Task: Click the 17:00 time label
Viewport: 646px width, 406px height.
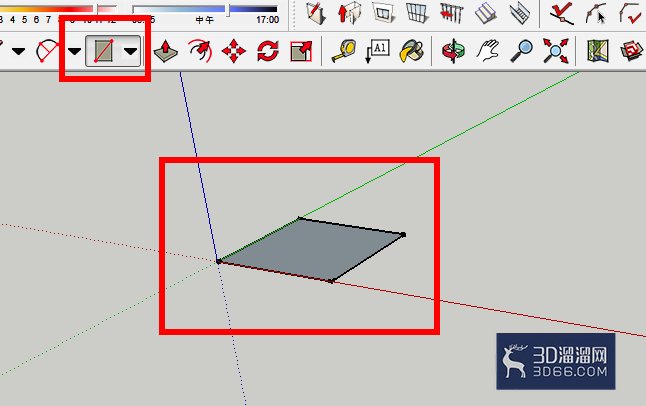Action: click(x=267, y=20)
